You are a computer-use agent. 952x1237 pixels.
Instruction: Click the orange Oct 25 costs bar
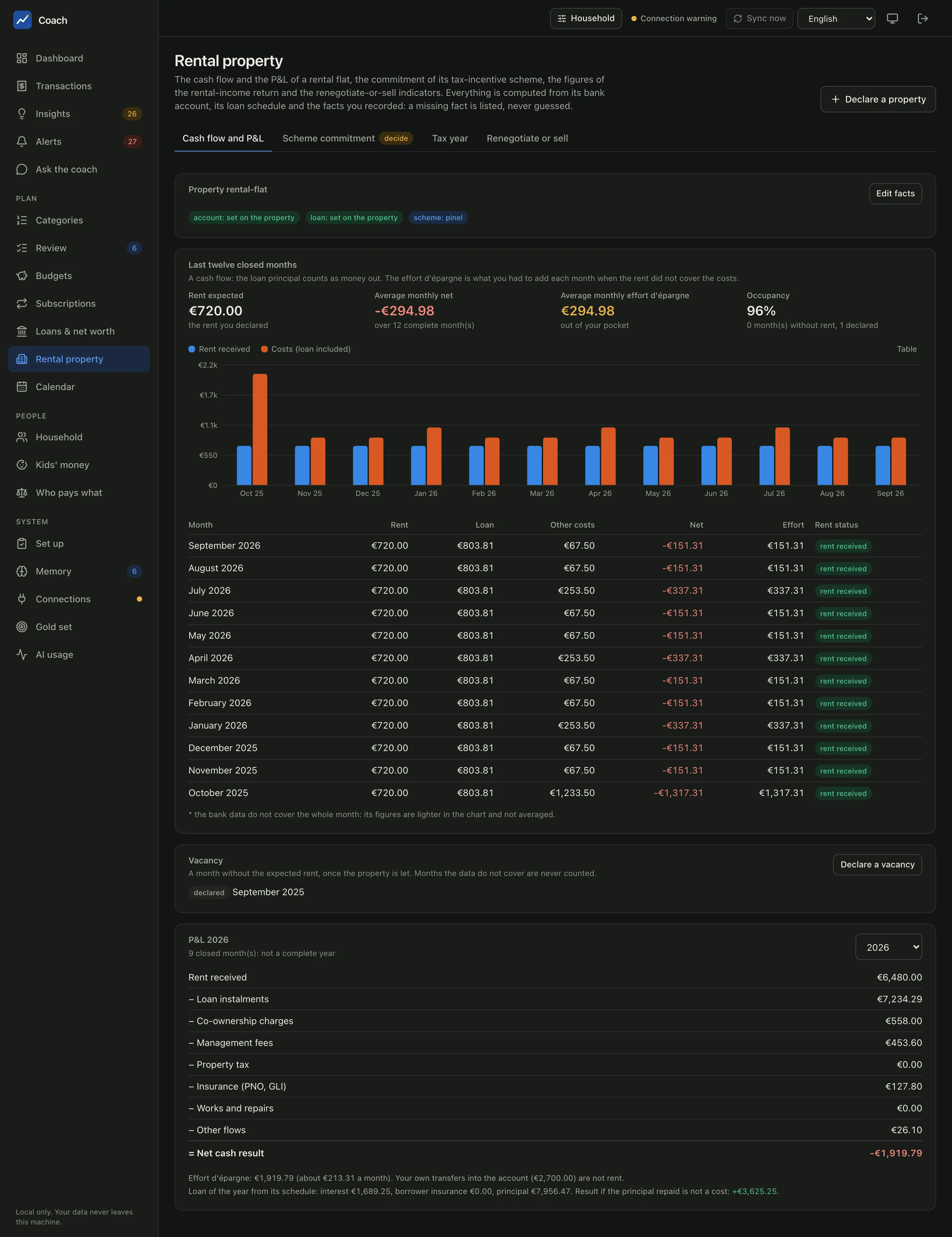point(260,429)
